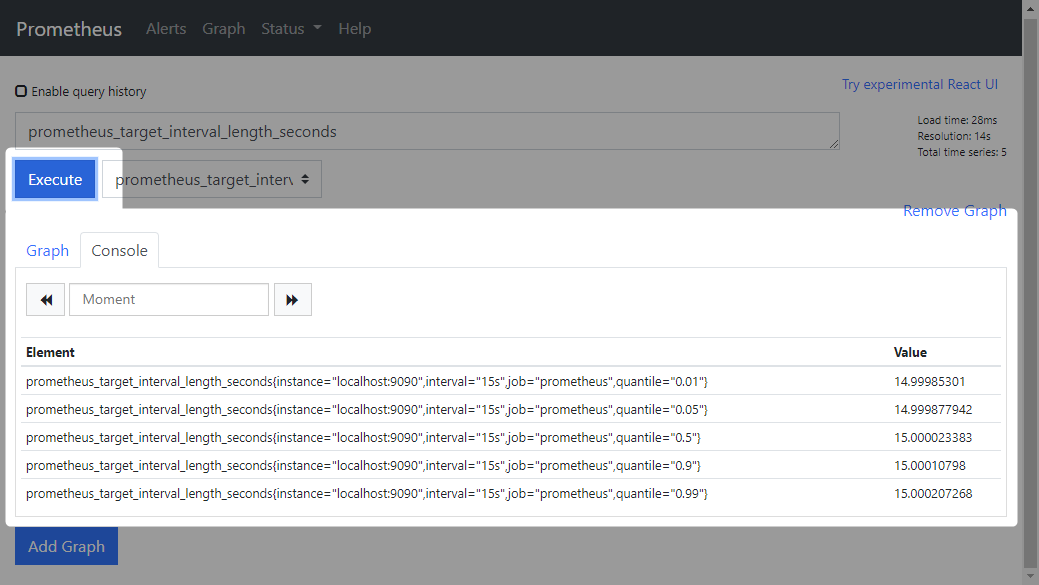The width and height of the screenshot is (1039, 585).
Task: Select row with quantile="0.01"
Action: coord(511,382)
